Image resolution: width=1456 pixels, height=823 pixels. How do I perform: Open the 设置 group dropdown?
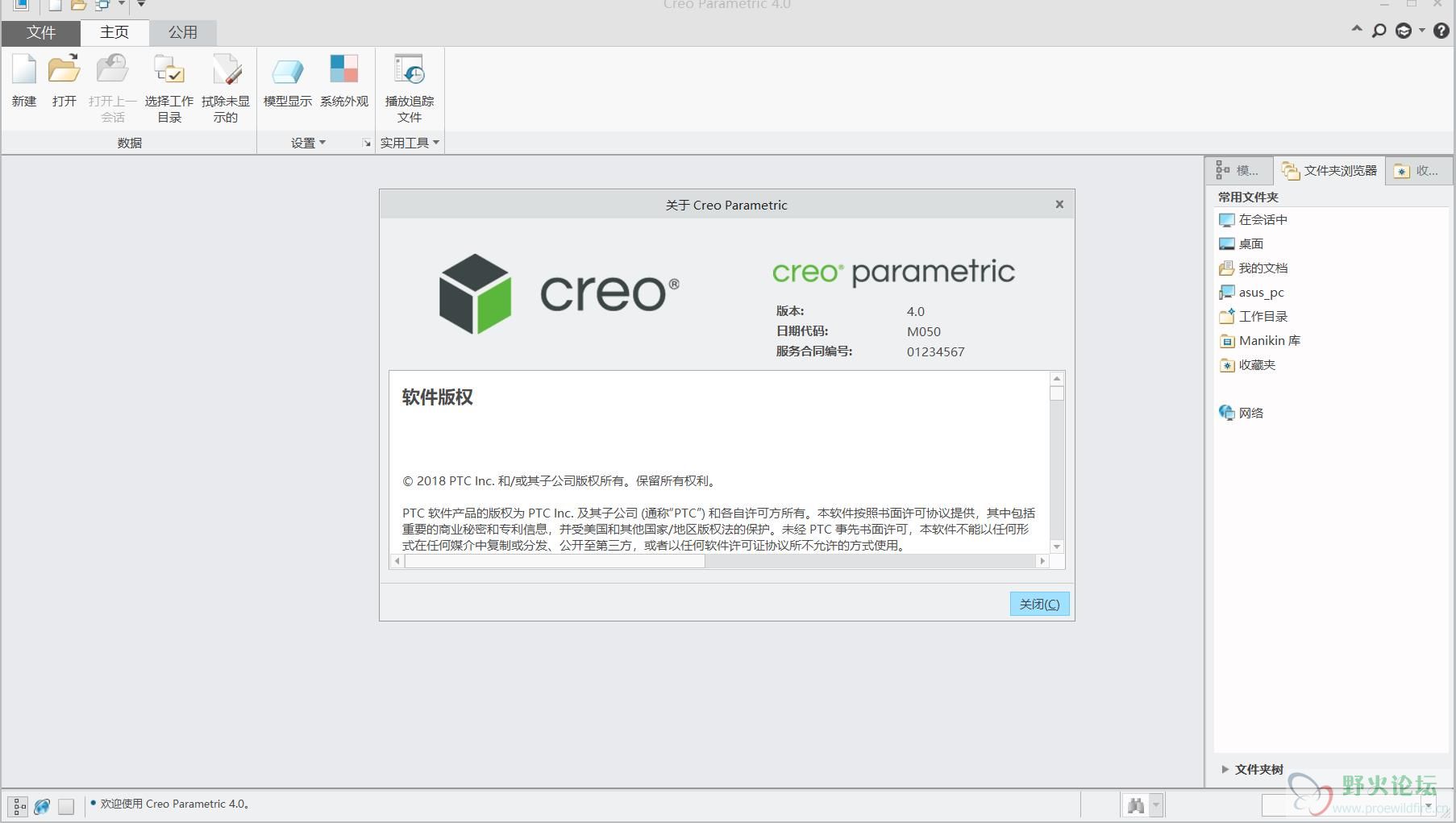[x=309, y=143]
